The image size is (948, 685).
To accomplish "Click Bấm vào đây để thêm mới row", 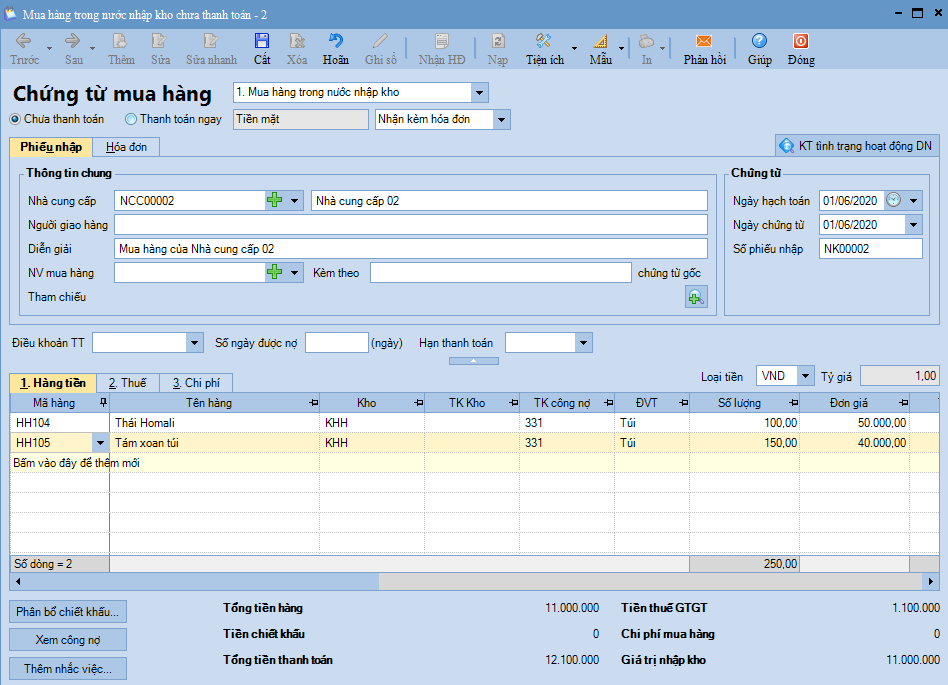I will [475, 463].
